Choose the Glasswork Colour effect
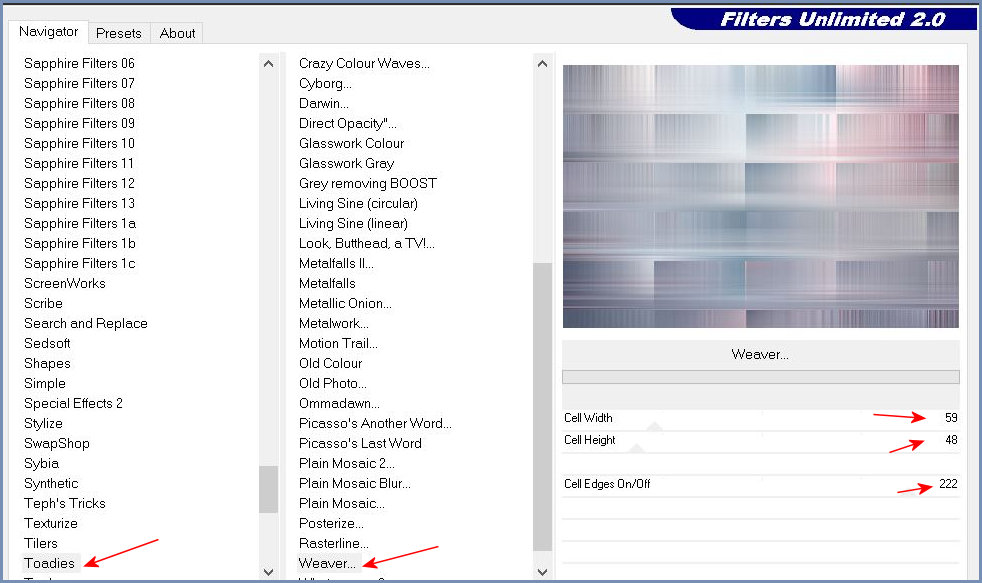 click(x=351, y=143)
